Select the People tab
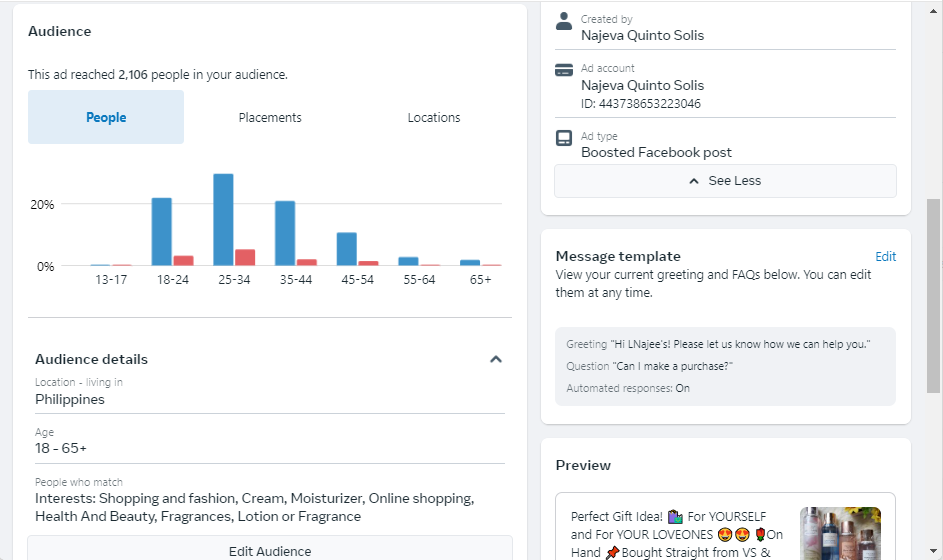This screenshot has width=943, height=560. (106, 118)
